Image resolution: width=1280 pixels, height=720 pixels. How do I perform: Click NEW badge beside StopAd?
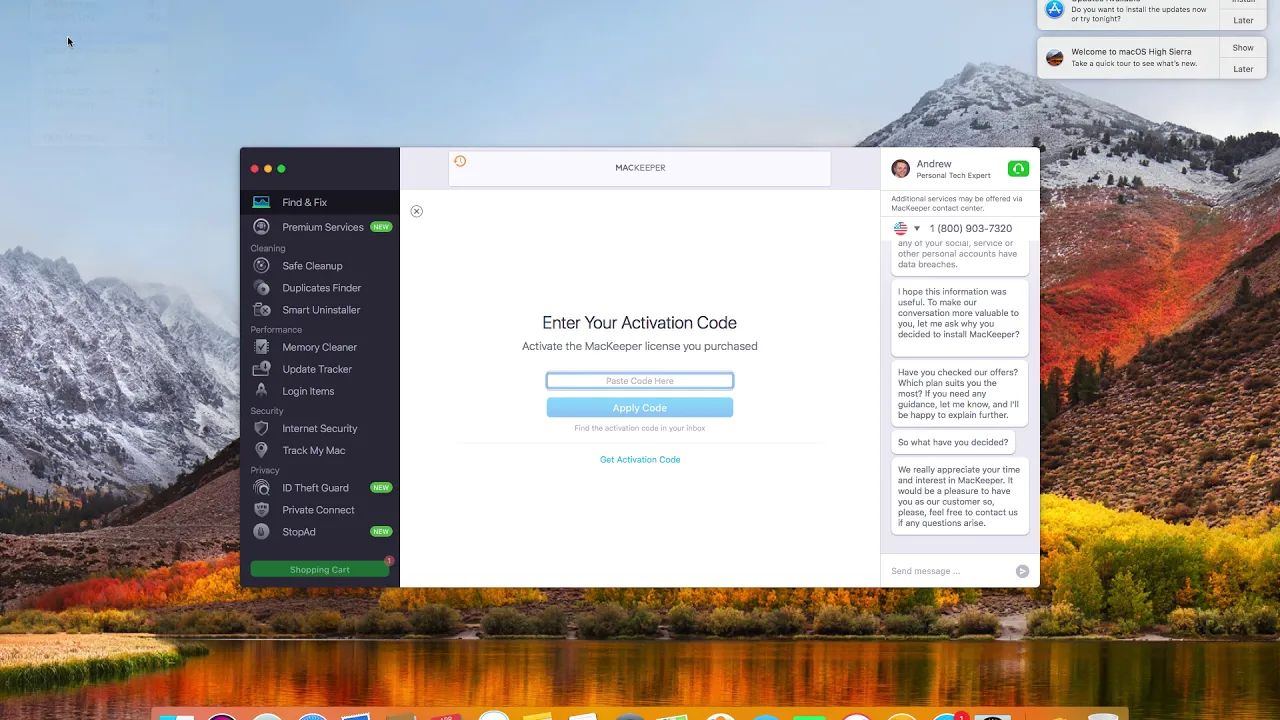(x=381, y=532)
